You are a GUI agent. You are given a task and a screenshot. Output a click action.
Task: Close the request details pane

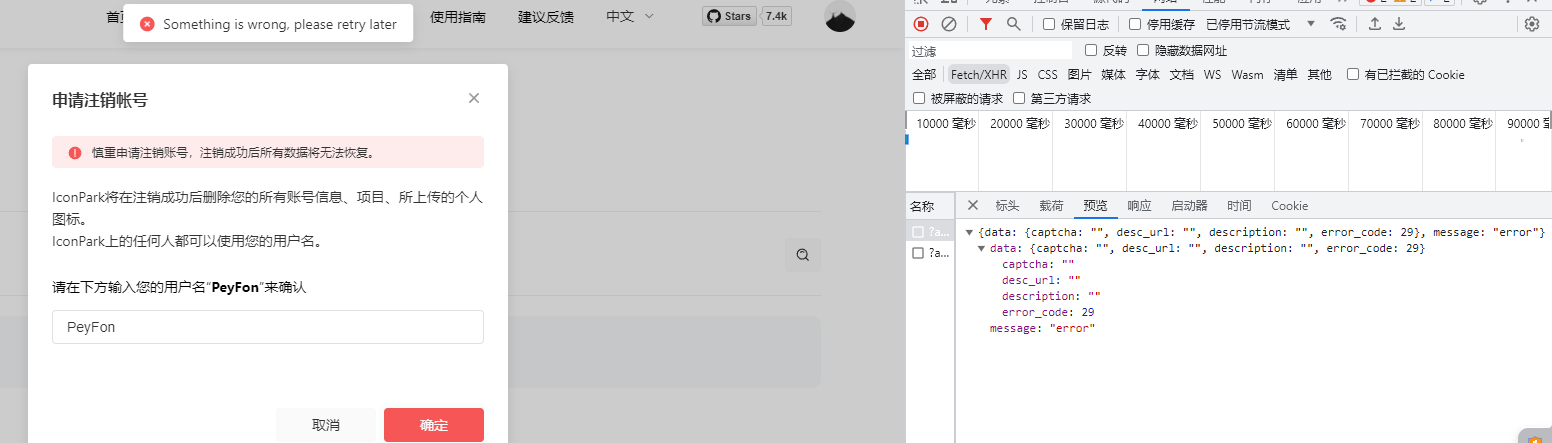972,205
